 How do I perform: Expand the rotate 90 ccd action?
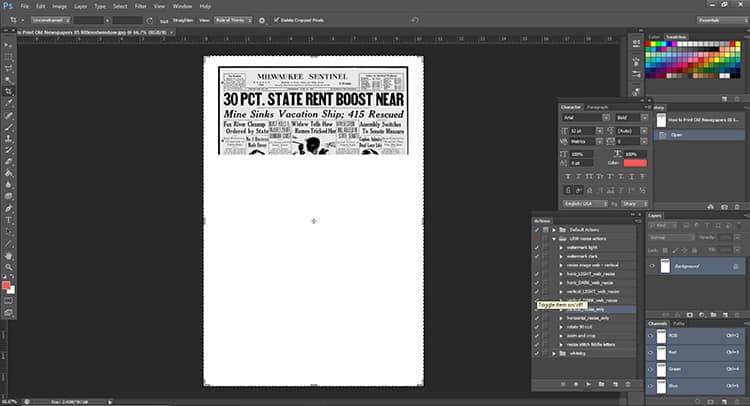(562, 327)
